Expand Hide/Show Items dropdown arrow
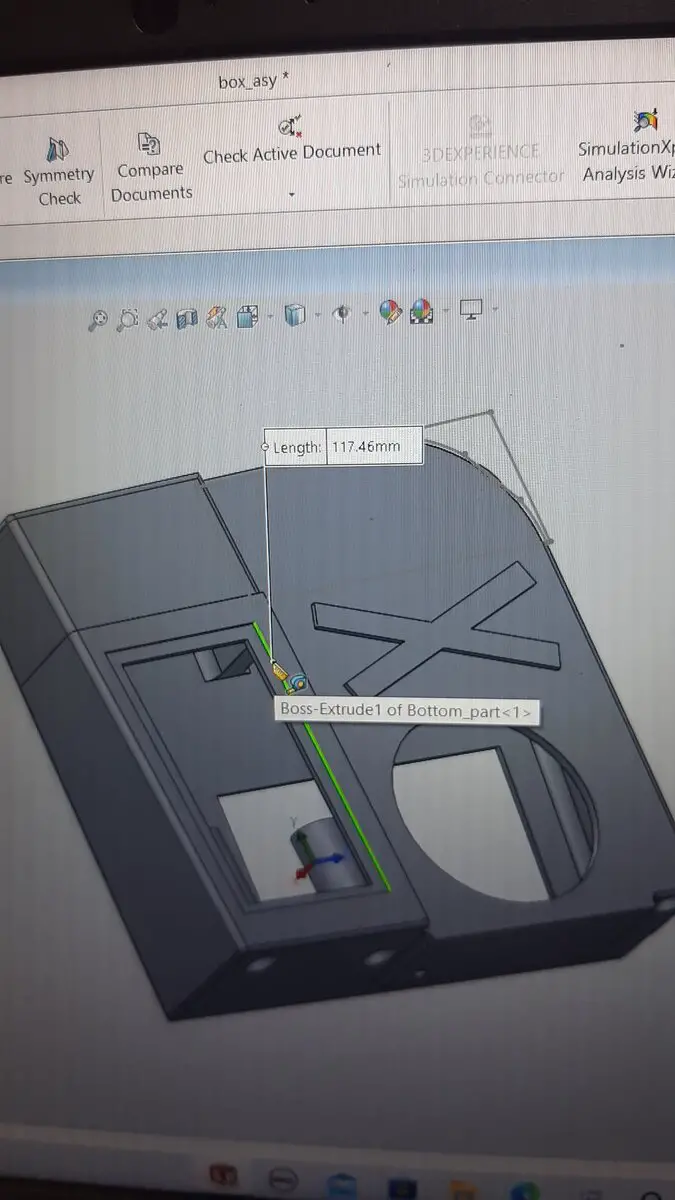This screenshot has width=675, height=1200. tap(365, 315)
